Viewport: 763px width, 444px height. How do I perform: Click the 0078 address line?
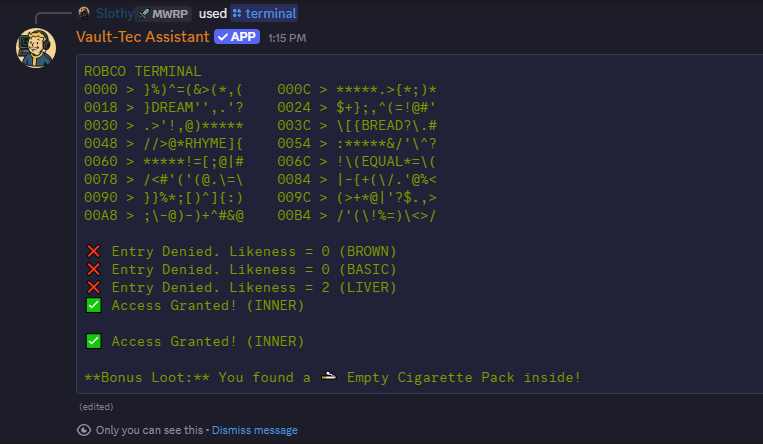click(x=163, y=180)
